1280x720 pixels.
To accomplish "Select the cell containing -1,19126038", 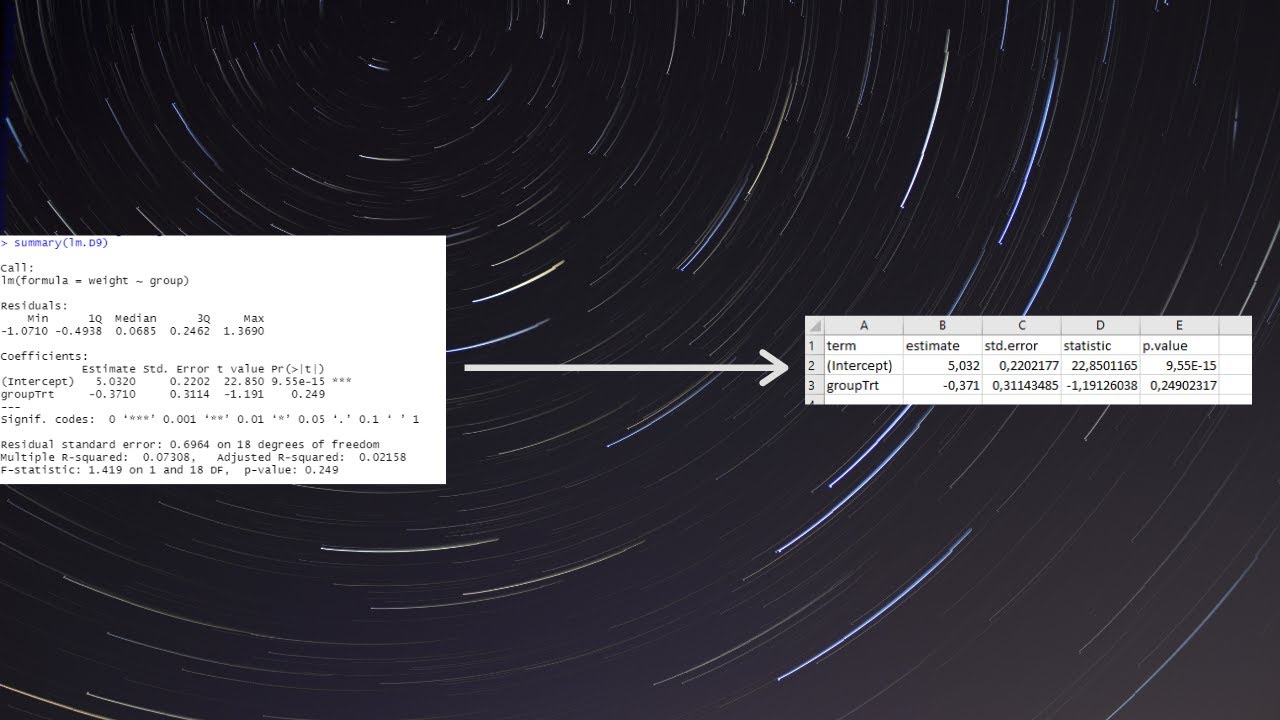I will coord(1100,384).
